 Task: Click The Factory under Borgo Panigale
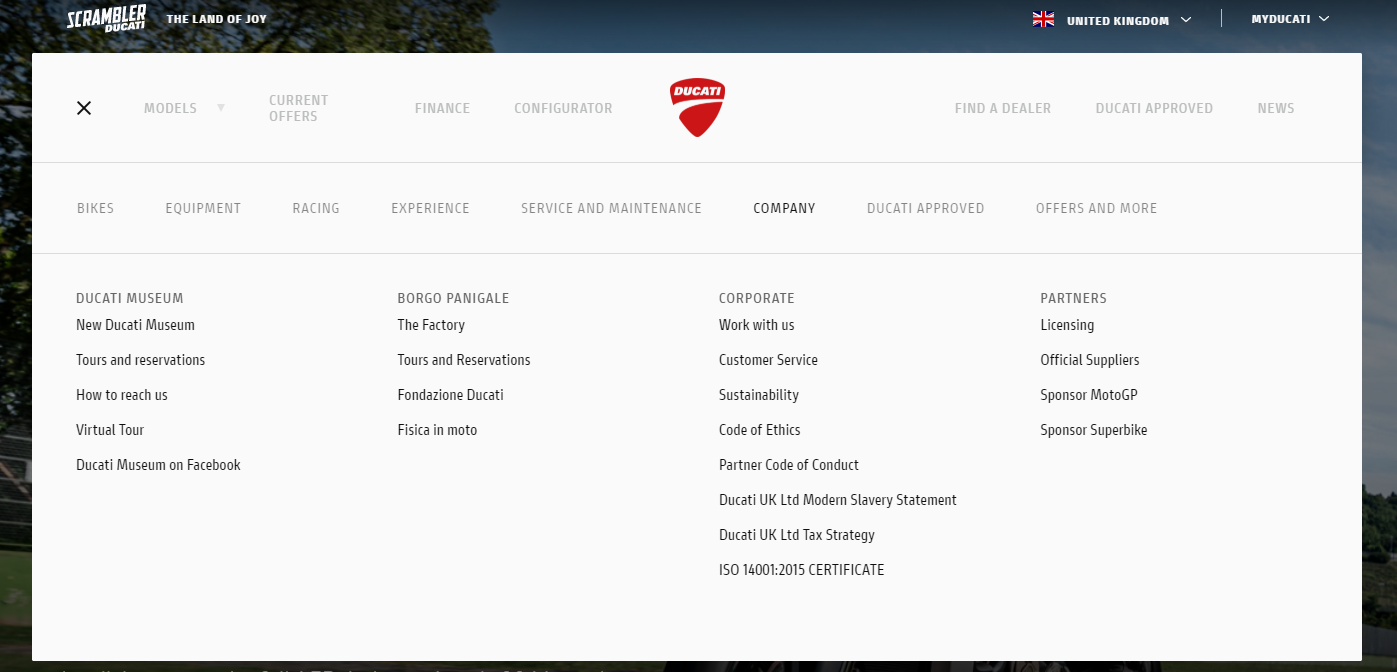431,325
